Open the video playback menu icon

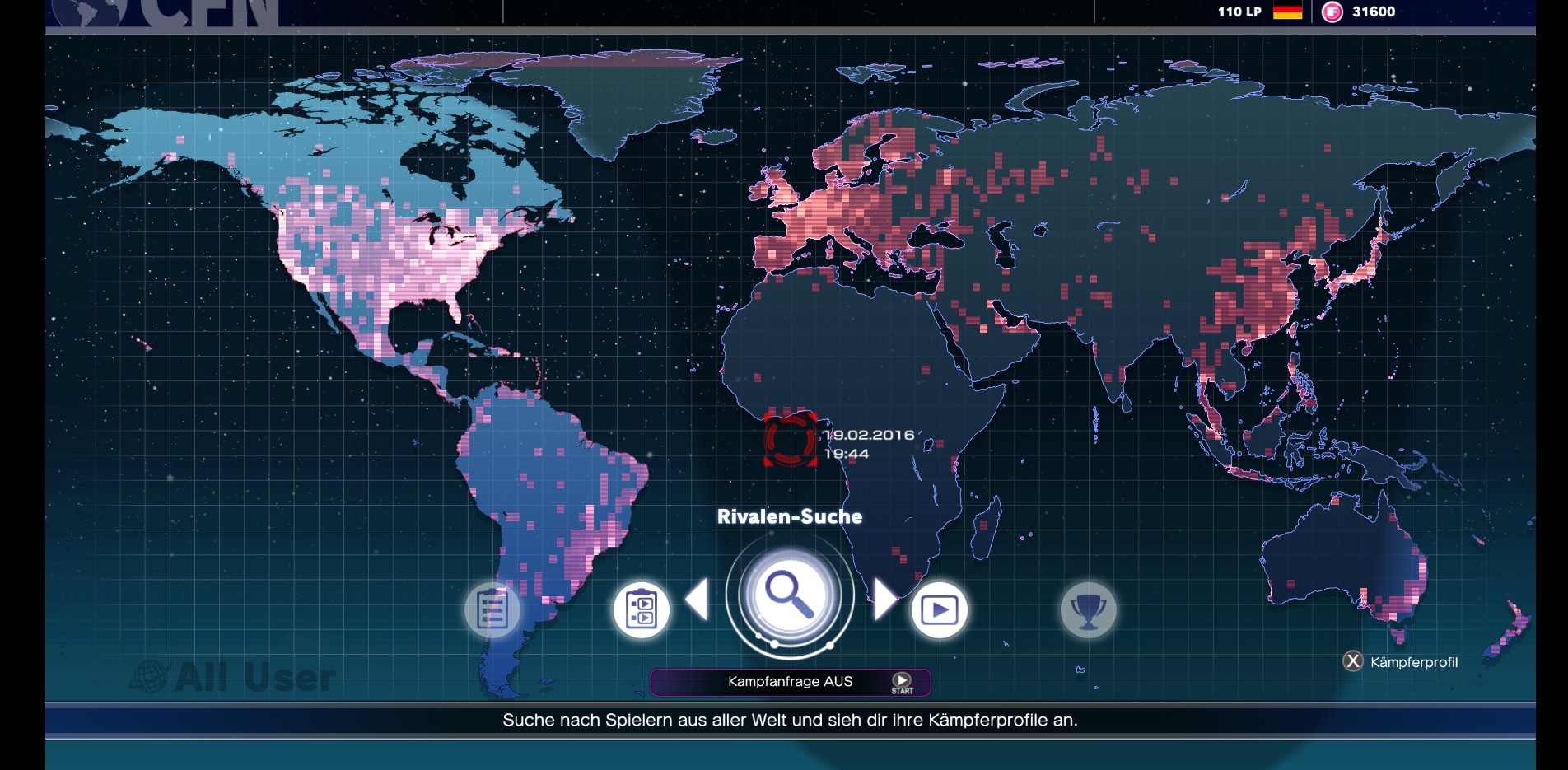click(940, 610)
